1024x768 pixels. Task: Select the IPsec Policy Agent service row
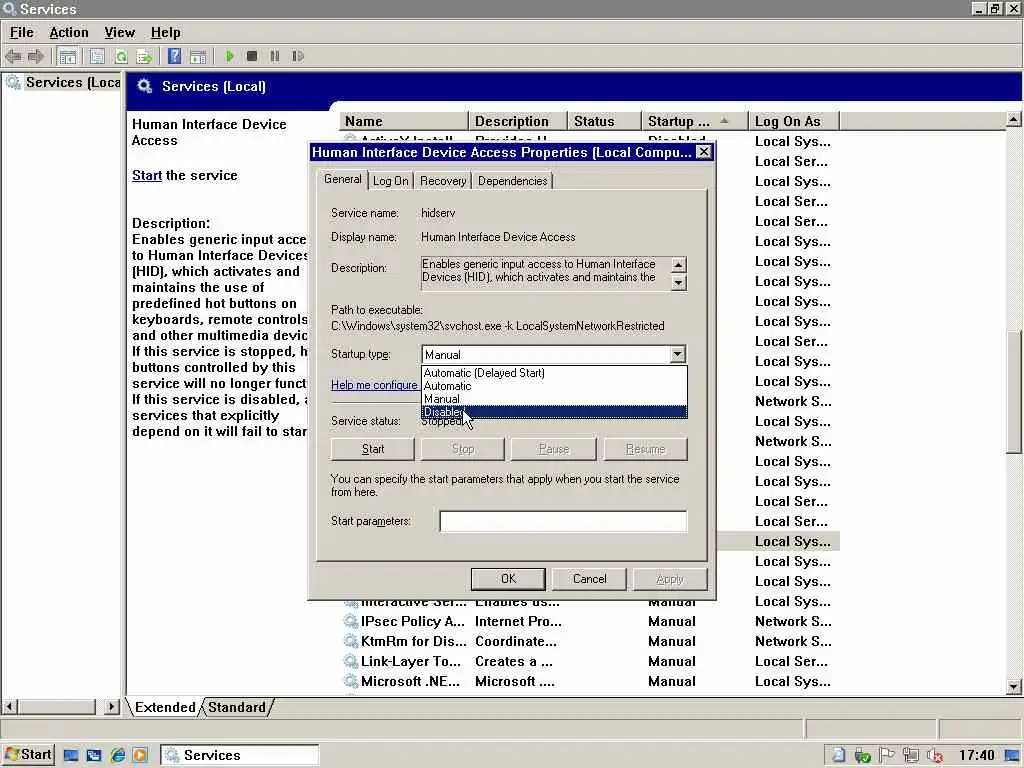(x=590, y=621)
